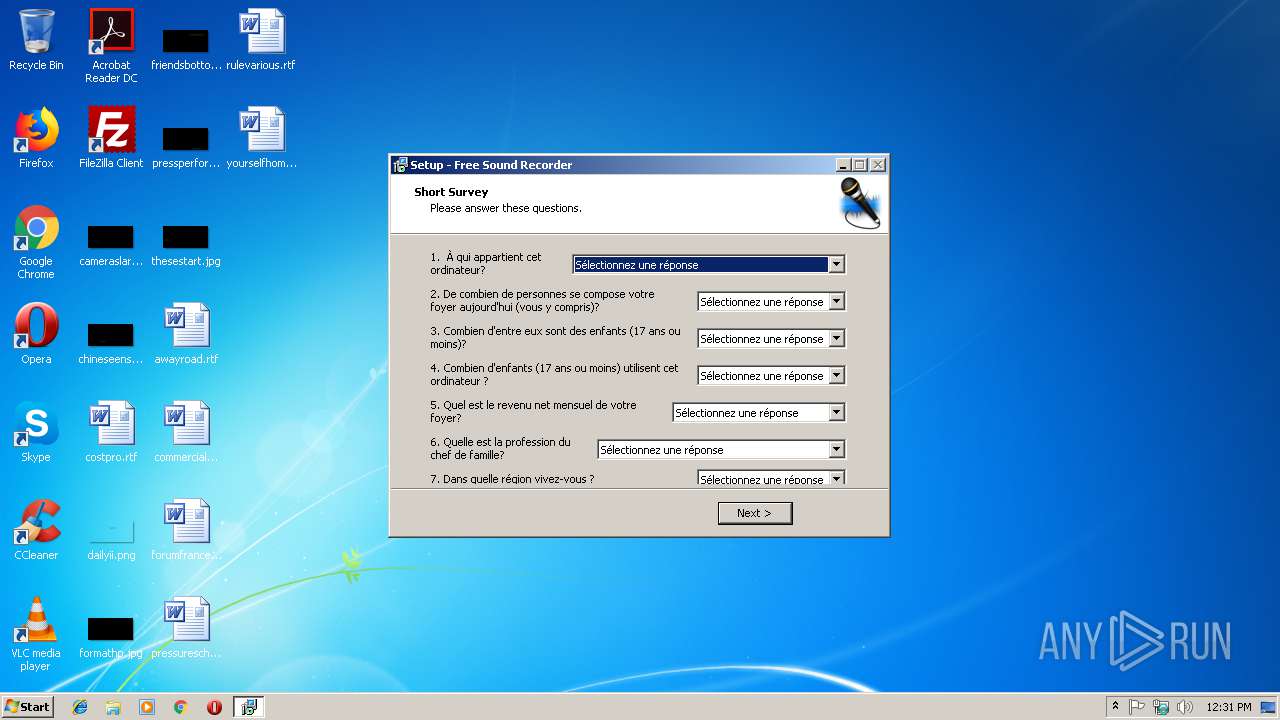Click the Next > button
The image size is (1280, 720).
755,513
